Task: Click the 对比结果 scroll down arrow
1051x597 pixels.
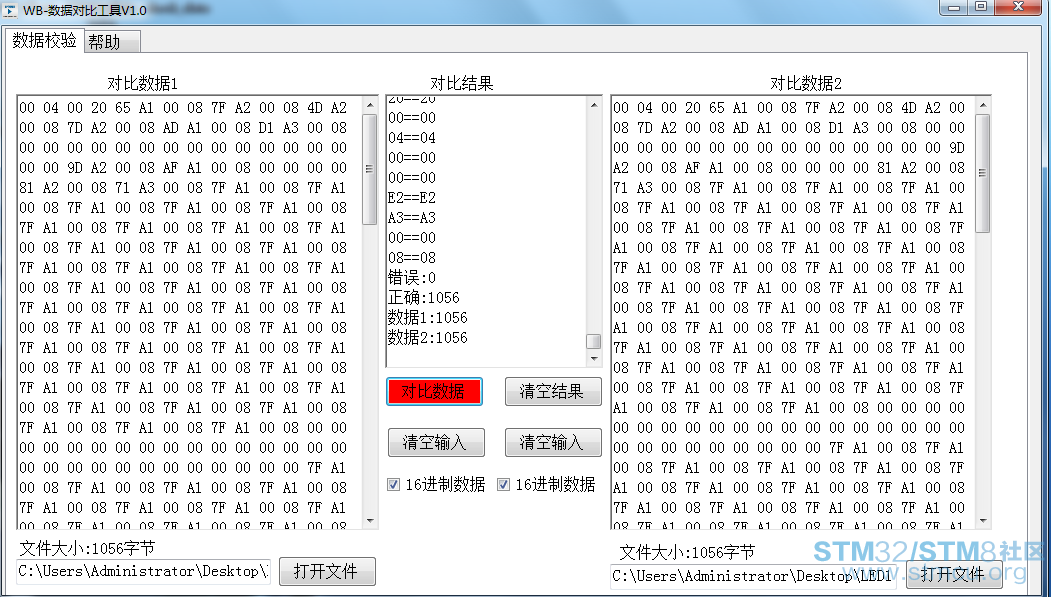Action: click(594, 359)
